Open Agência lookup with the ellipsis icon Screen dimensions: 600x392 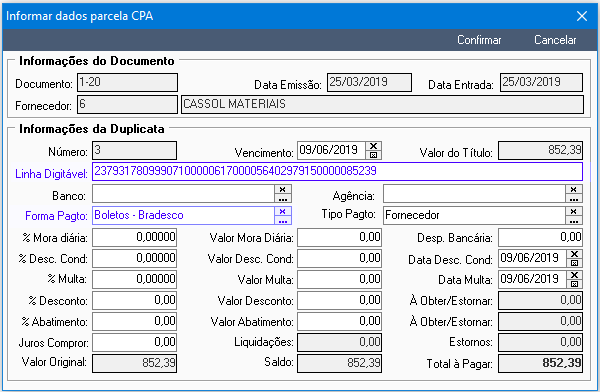[574, 199]
